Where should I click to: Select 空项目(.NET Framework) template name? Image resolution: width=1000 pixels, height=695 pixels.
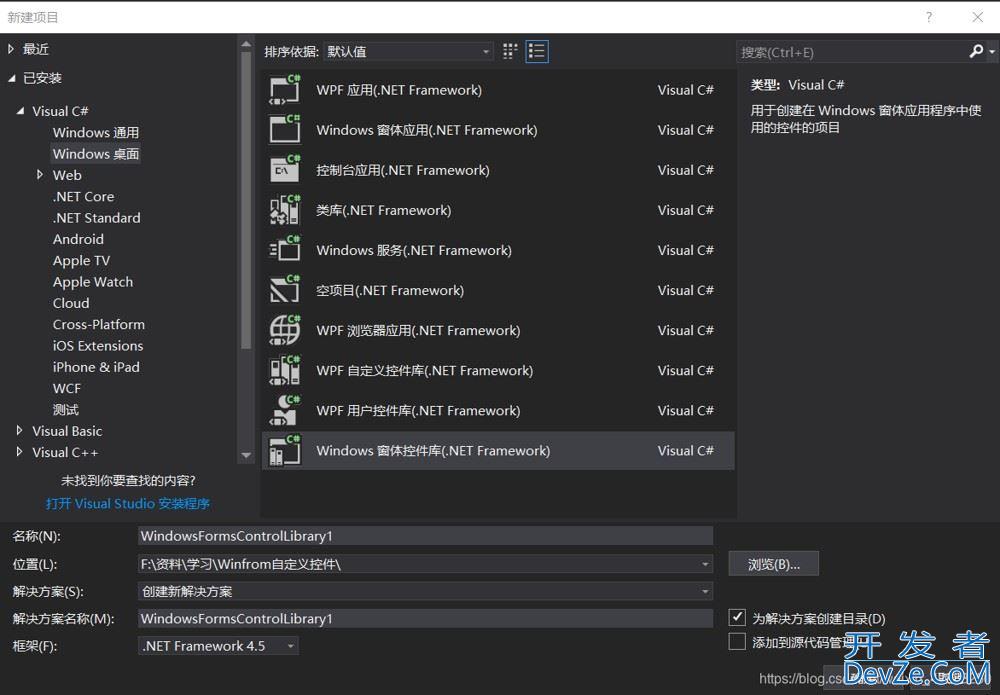pos(390,290)
